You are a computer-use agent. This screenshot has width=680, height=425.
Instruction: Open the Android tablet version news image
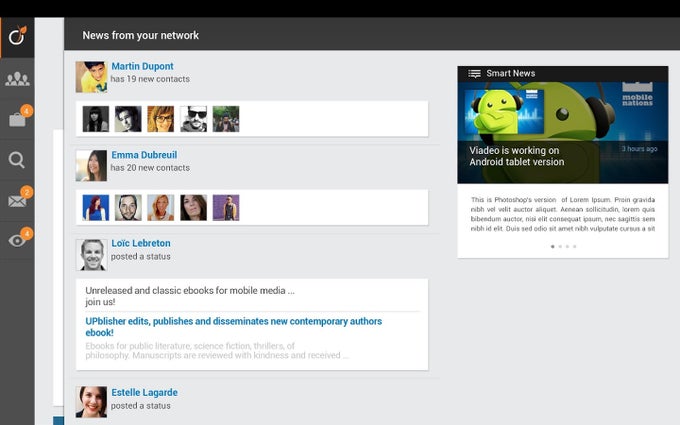coord(562,132)
